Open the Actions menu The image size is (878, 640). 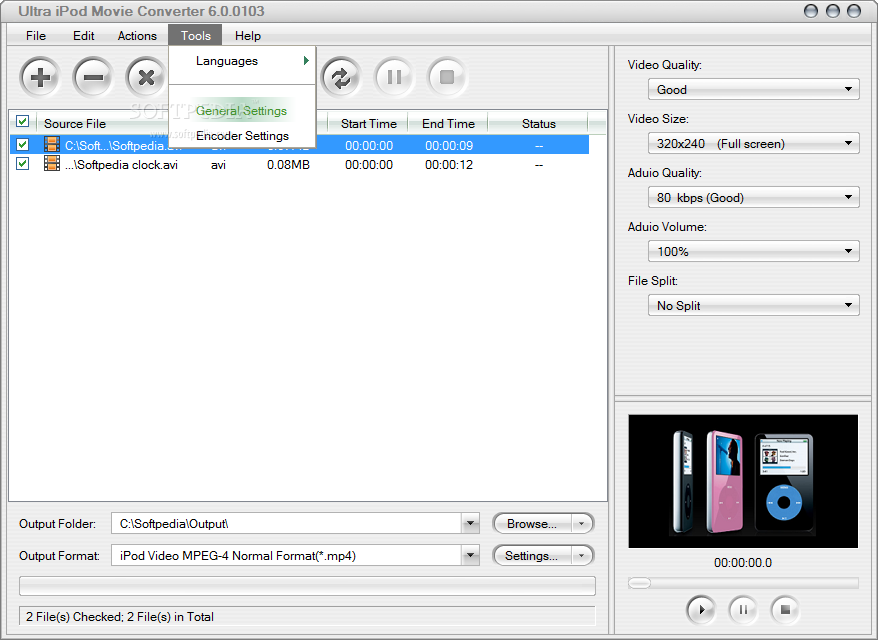click(x=137, y=35)
